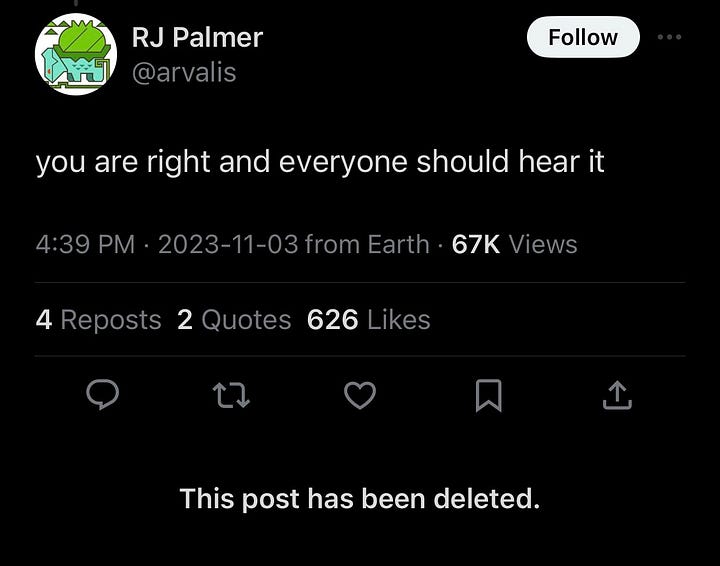
Task: Click the from Earth location label
Action: [367, 244]
